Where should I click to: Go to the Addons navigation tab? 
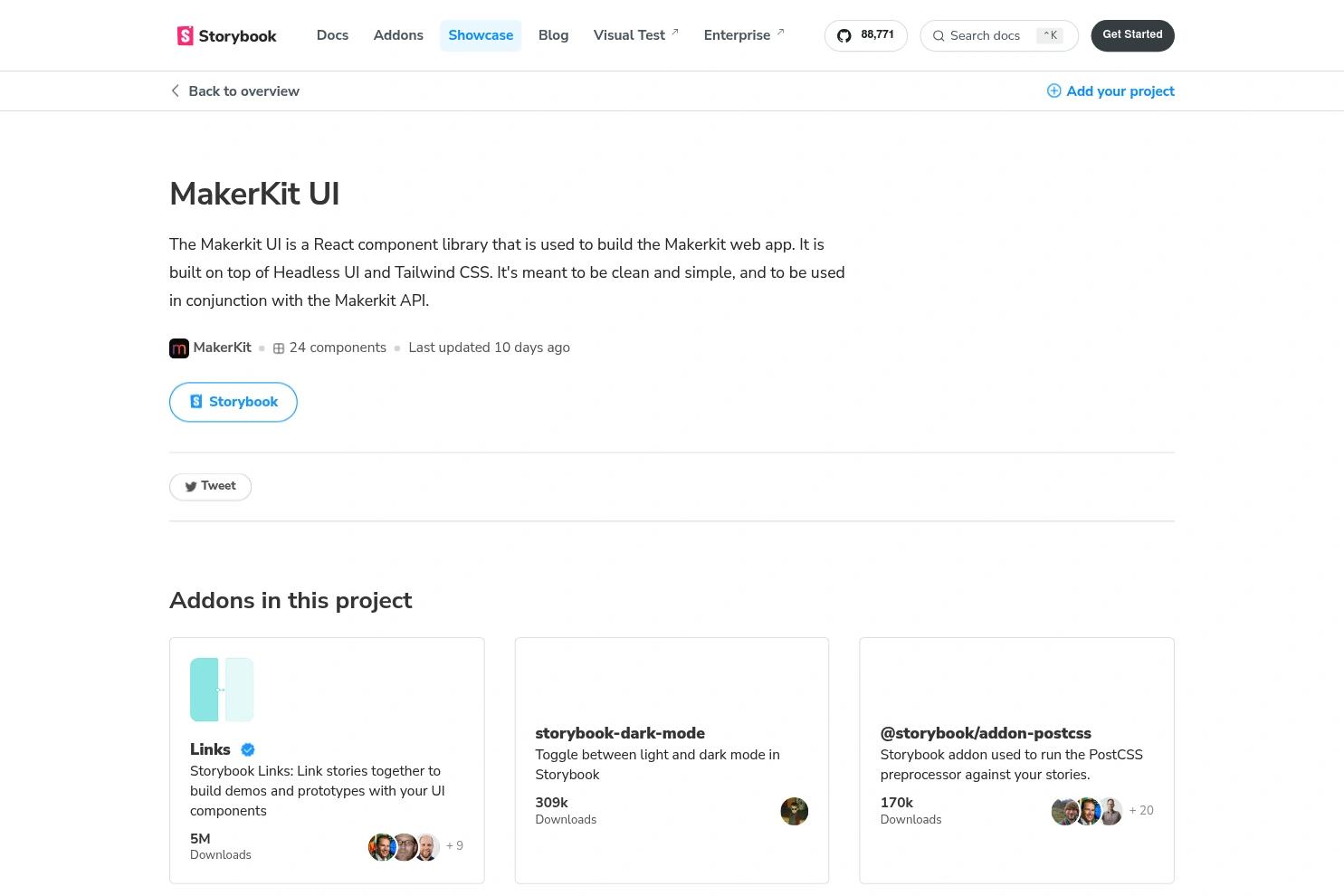point(398,35)
